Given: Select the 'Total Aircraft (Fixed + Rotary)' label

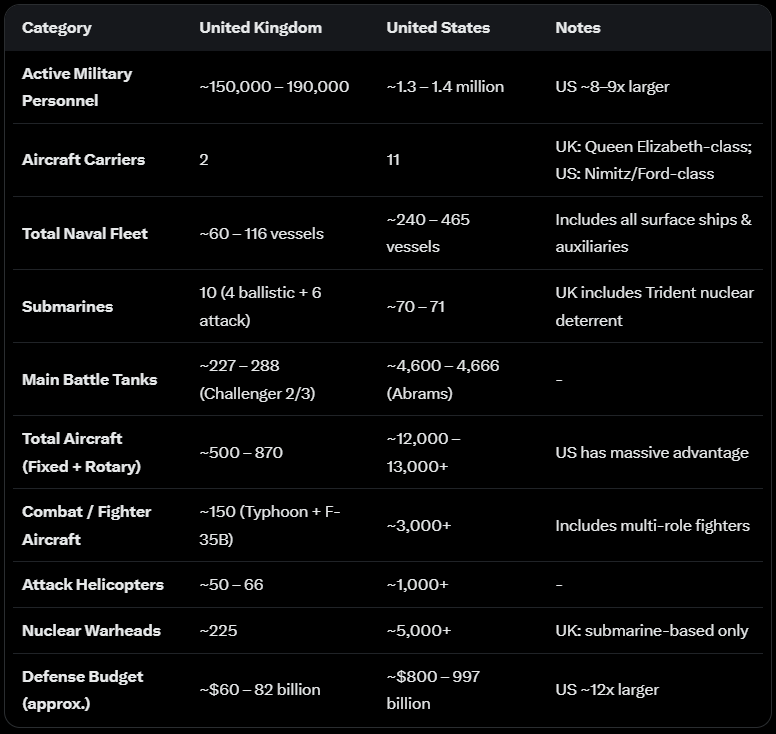Looking at the screenshot, I should tap(82, 452).
